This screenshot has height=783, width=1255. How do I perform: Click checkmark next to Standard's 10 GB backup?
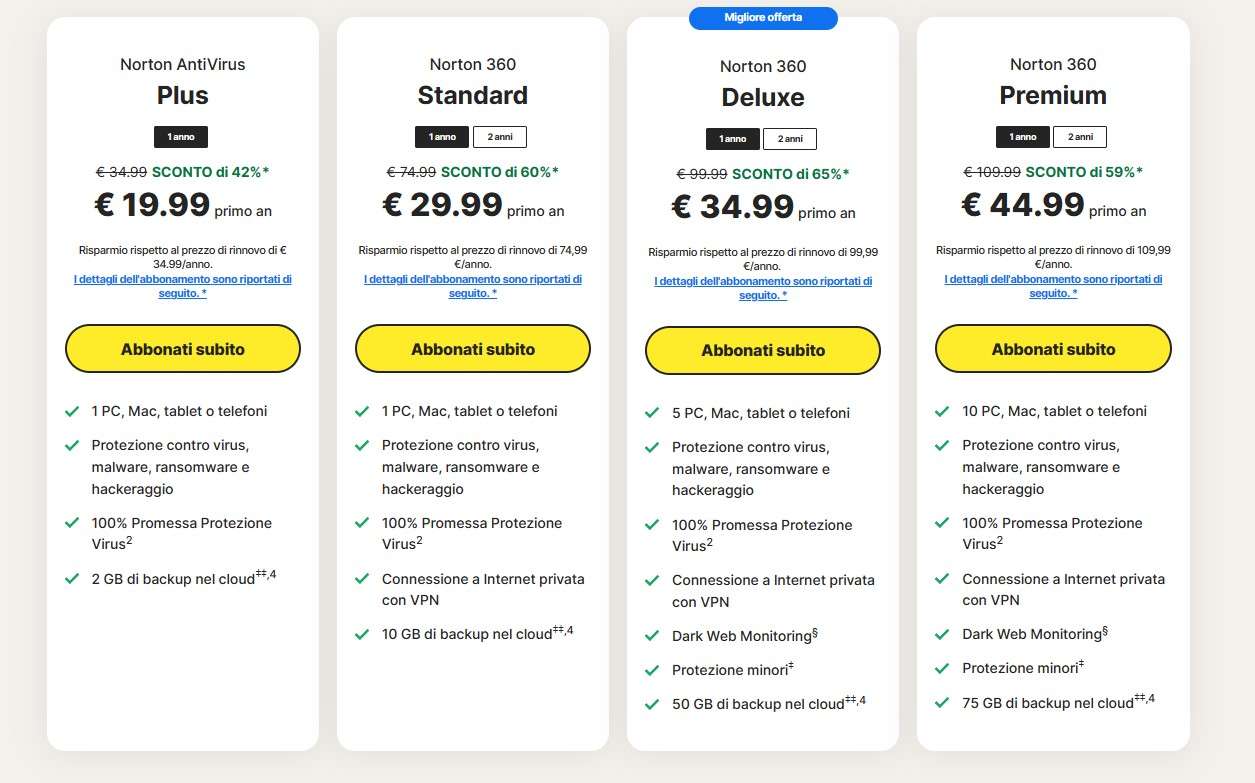point(362,635)
